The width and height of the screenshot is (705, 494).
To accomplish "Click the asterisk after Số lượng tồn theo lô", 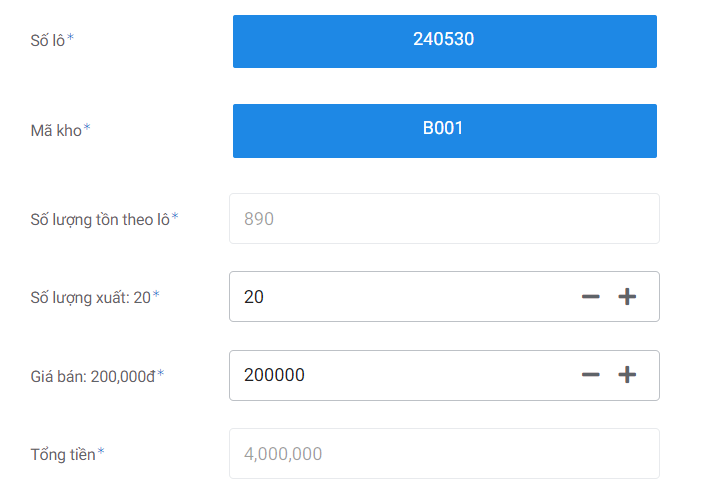I will click(175, 216).
